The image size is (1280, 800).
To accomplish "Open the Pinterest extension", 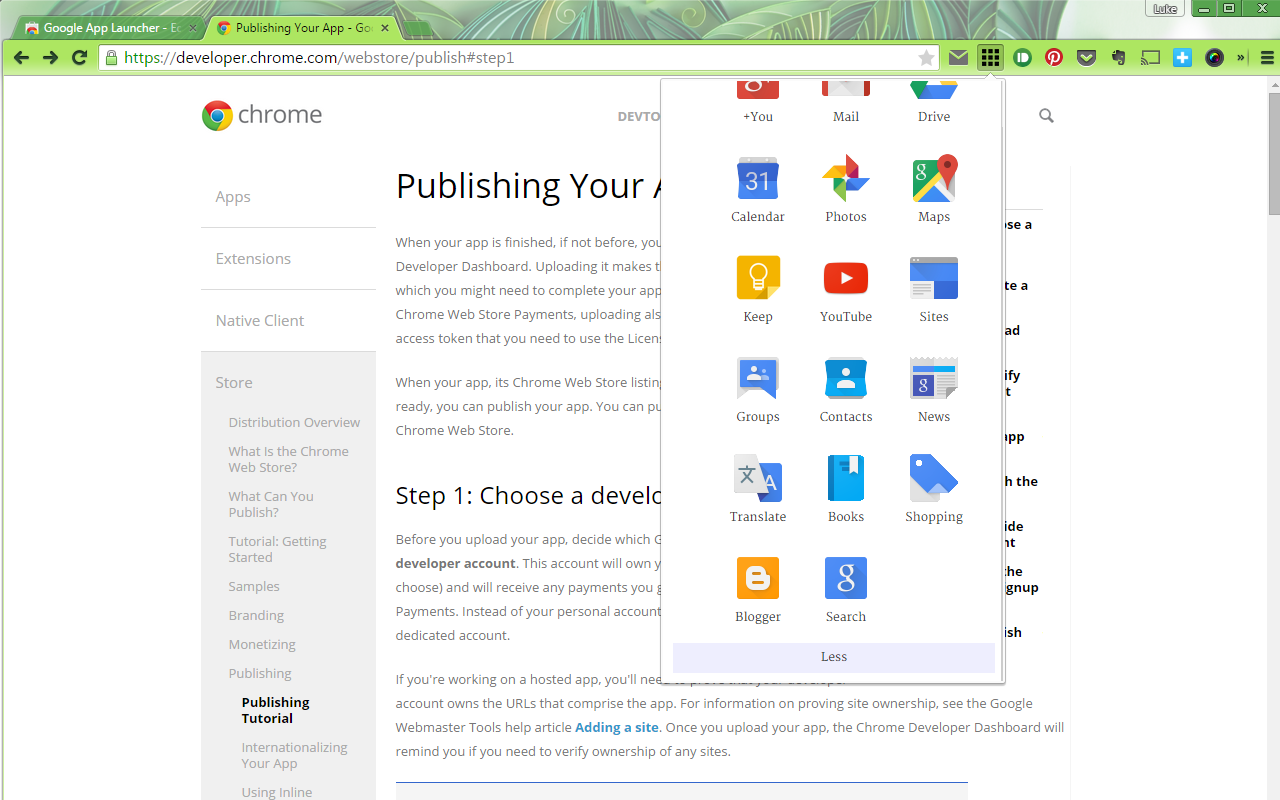I will pos(1054,57).
